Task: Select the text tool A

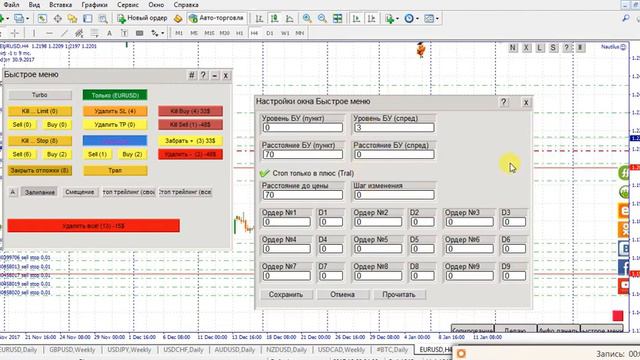Action: coord(109,33)
